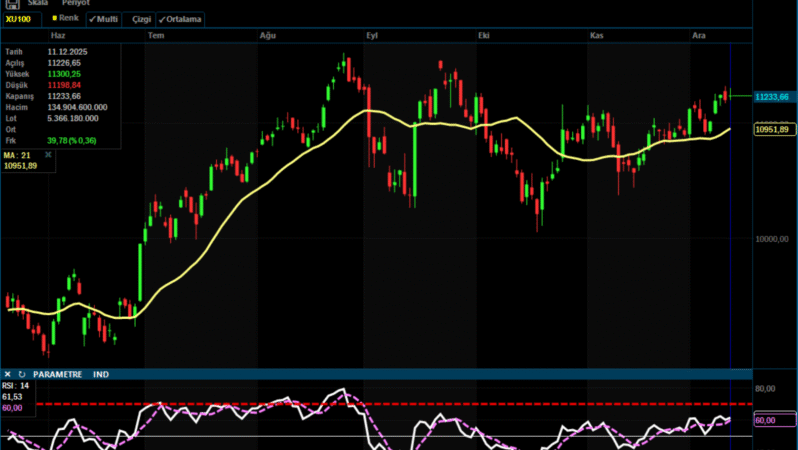The image size is (798, 450).
Task: Open the PARAMETRE indicator settings
Action: tap(59, 374)
